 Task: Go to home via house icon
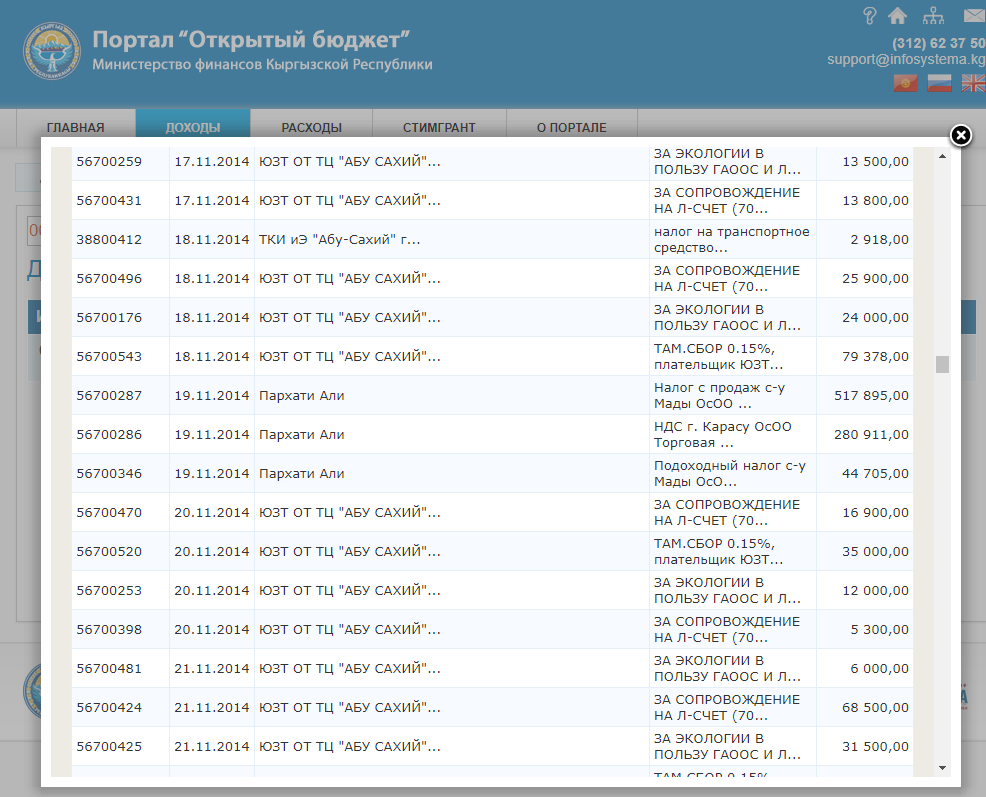click(897, 15)
